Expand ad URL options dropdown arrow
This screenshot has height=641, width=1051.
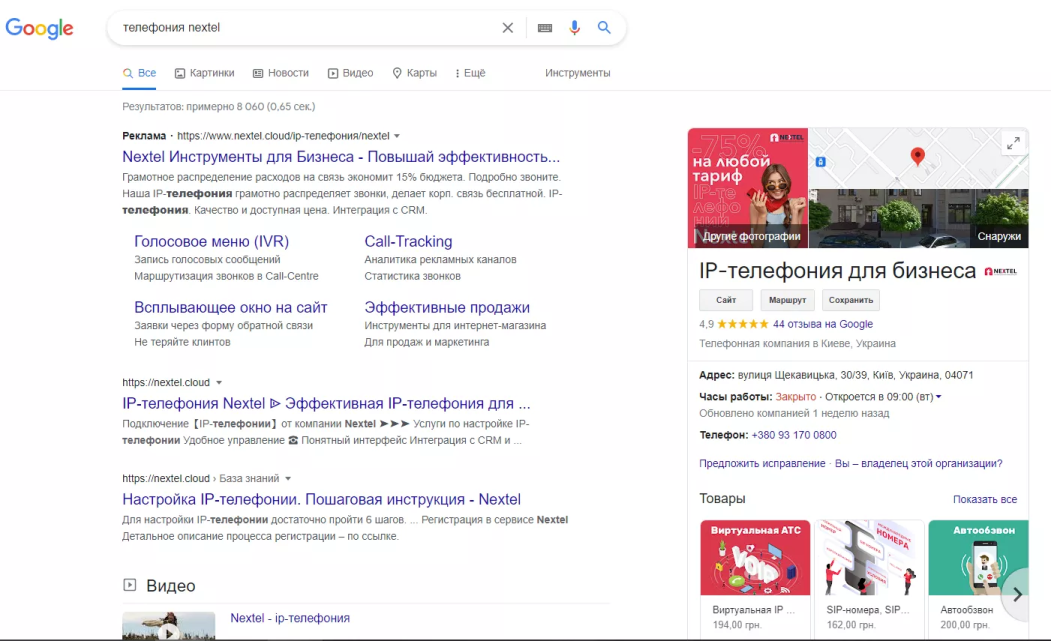[397, 136]
